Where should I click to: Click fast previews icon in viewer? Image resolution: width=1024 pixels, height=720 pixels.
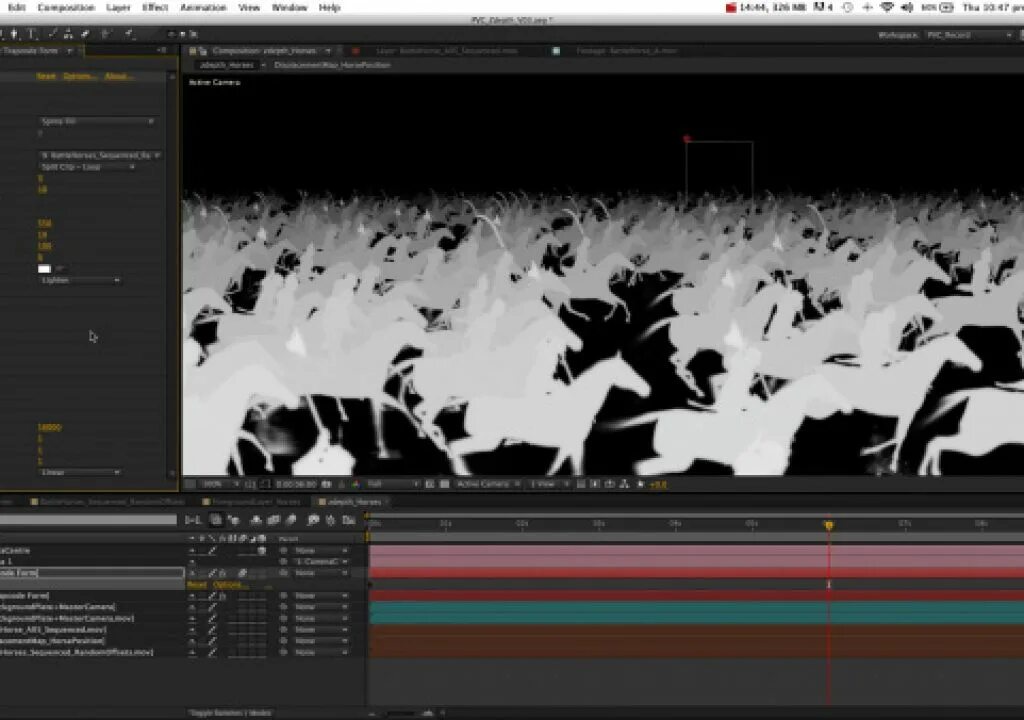pos(595,484)
